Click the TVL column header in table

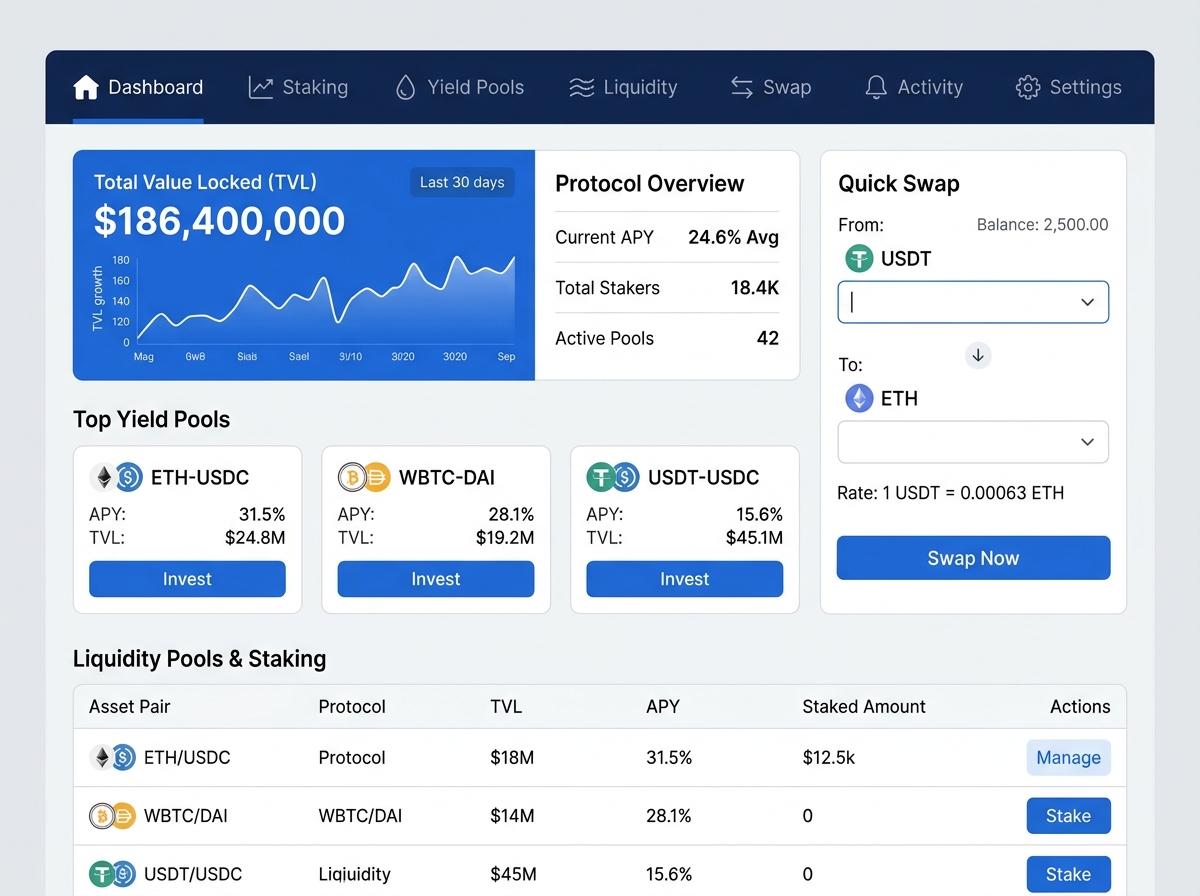[x=506, y=707]
